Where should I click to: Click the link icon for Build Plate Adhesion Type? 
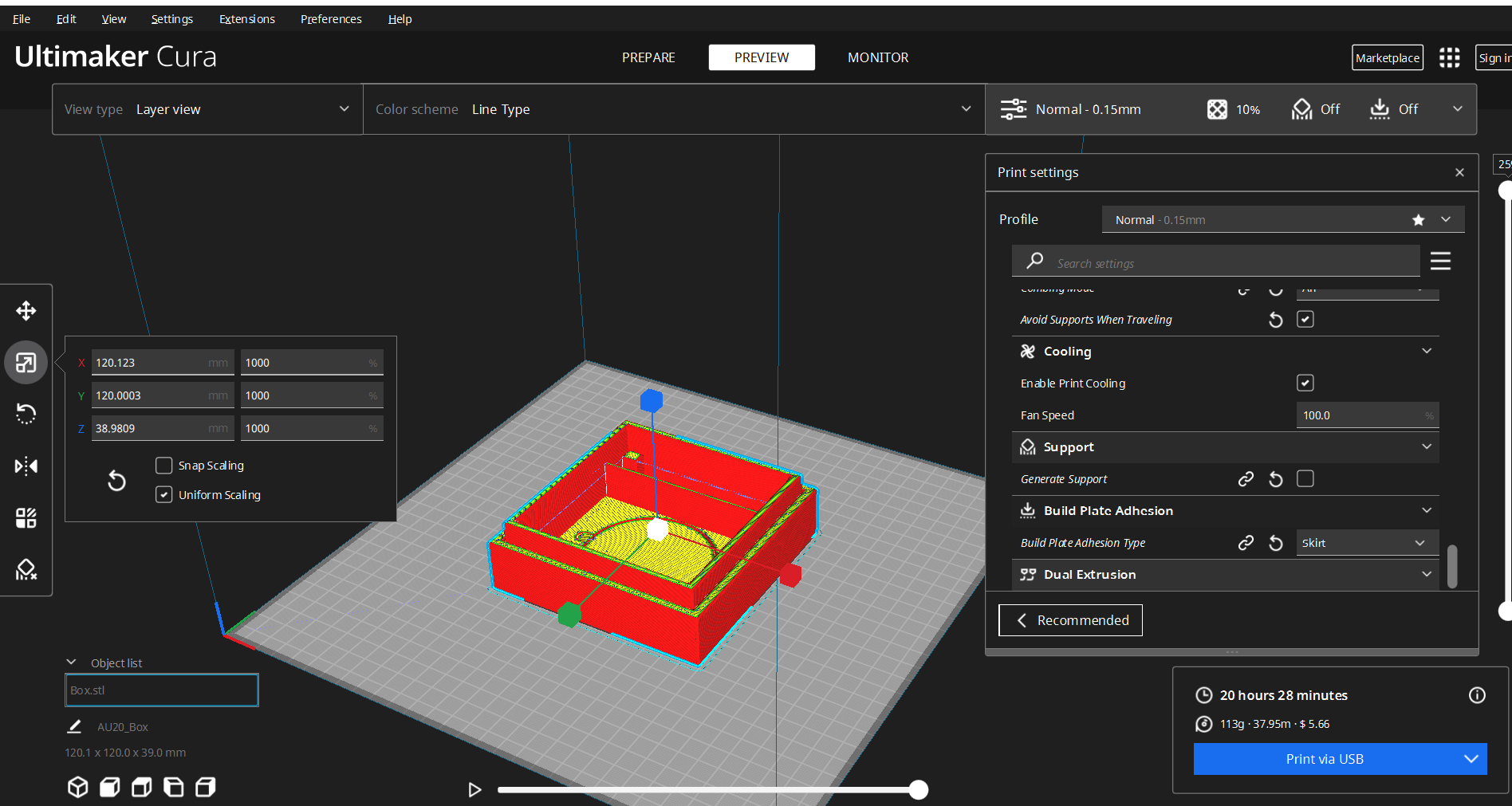pyautogui.click(x=1245, y=543)
